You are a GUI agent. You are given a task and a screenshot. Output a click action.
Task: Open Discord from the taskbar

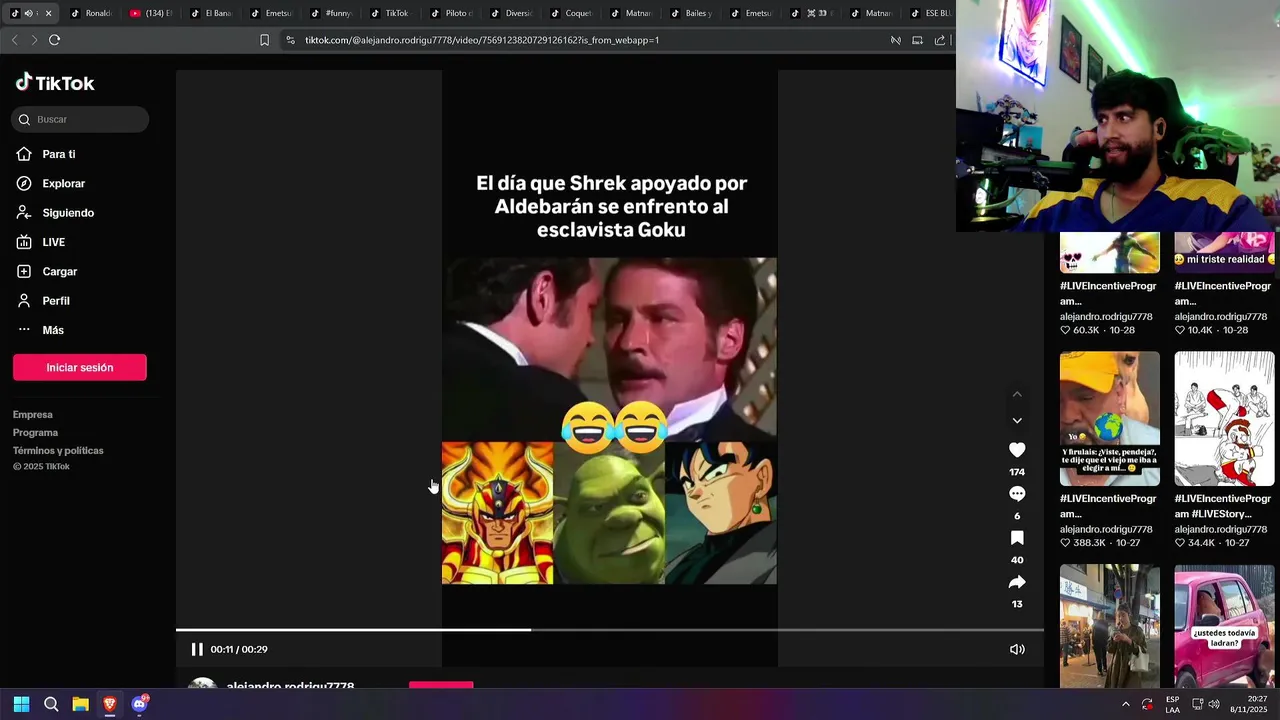click(x=140, y=704)
